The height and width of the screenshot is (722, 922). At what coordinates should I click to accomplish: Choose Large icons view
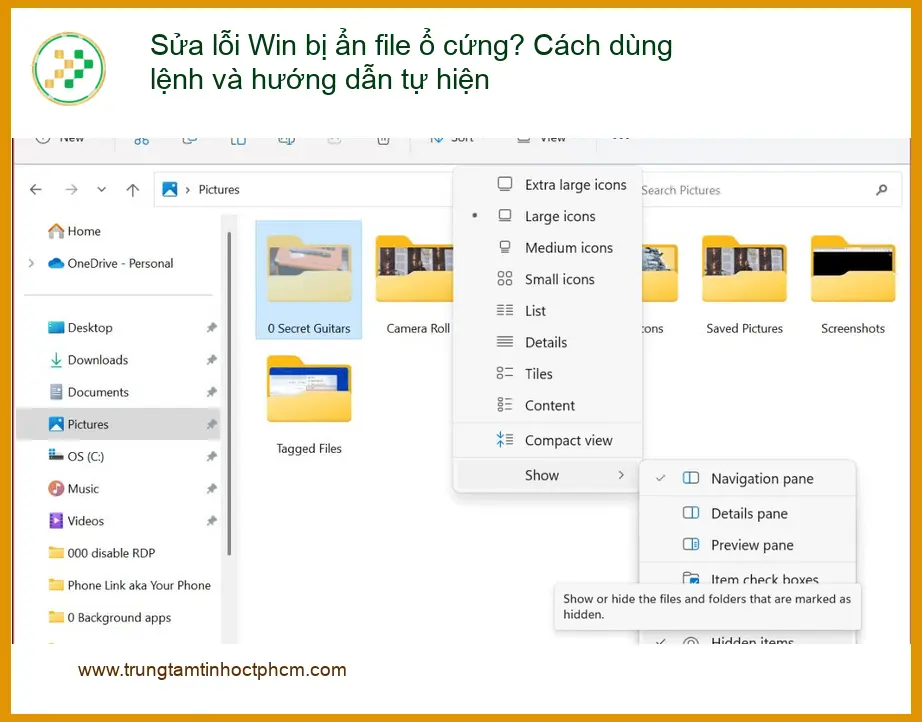[547, 216]
